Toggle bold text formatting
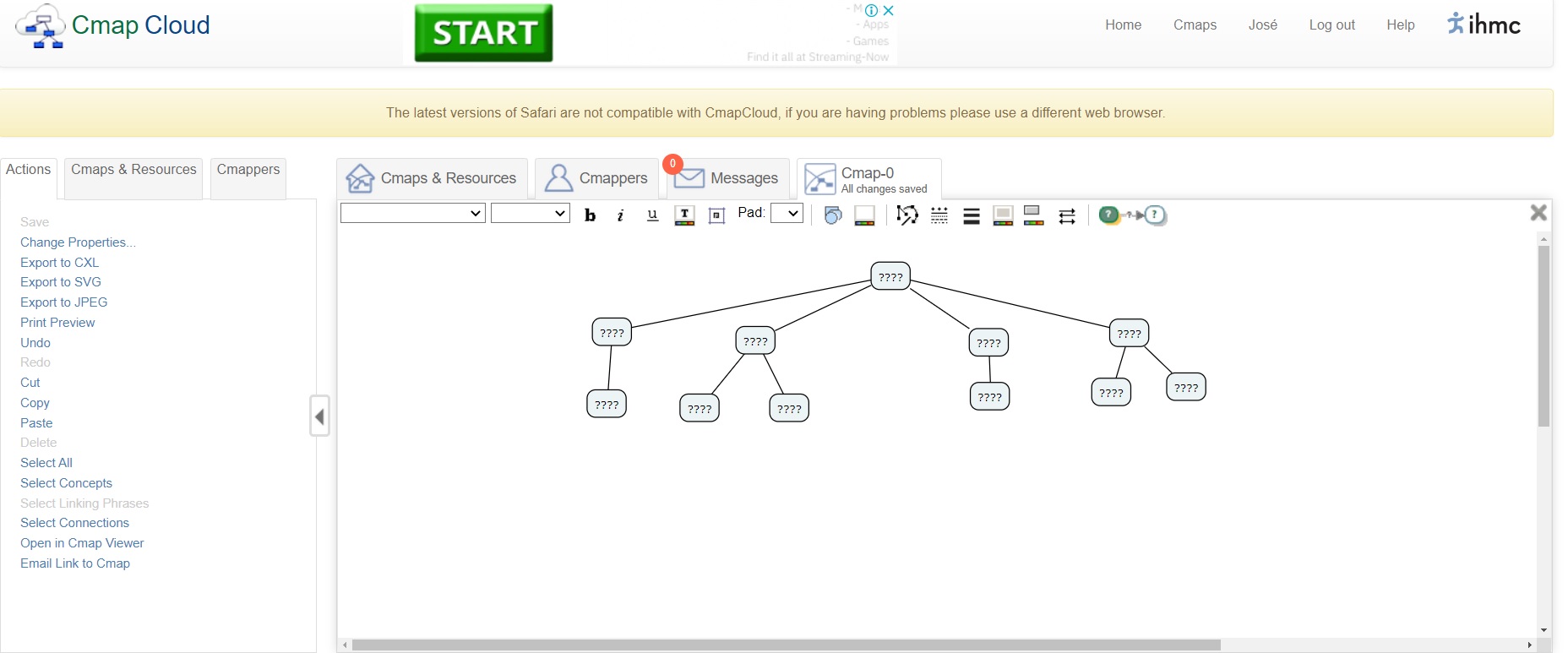 (590, 215)
